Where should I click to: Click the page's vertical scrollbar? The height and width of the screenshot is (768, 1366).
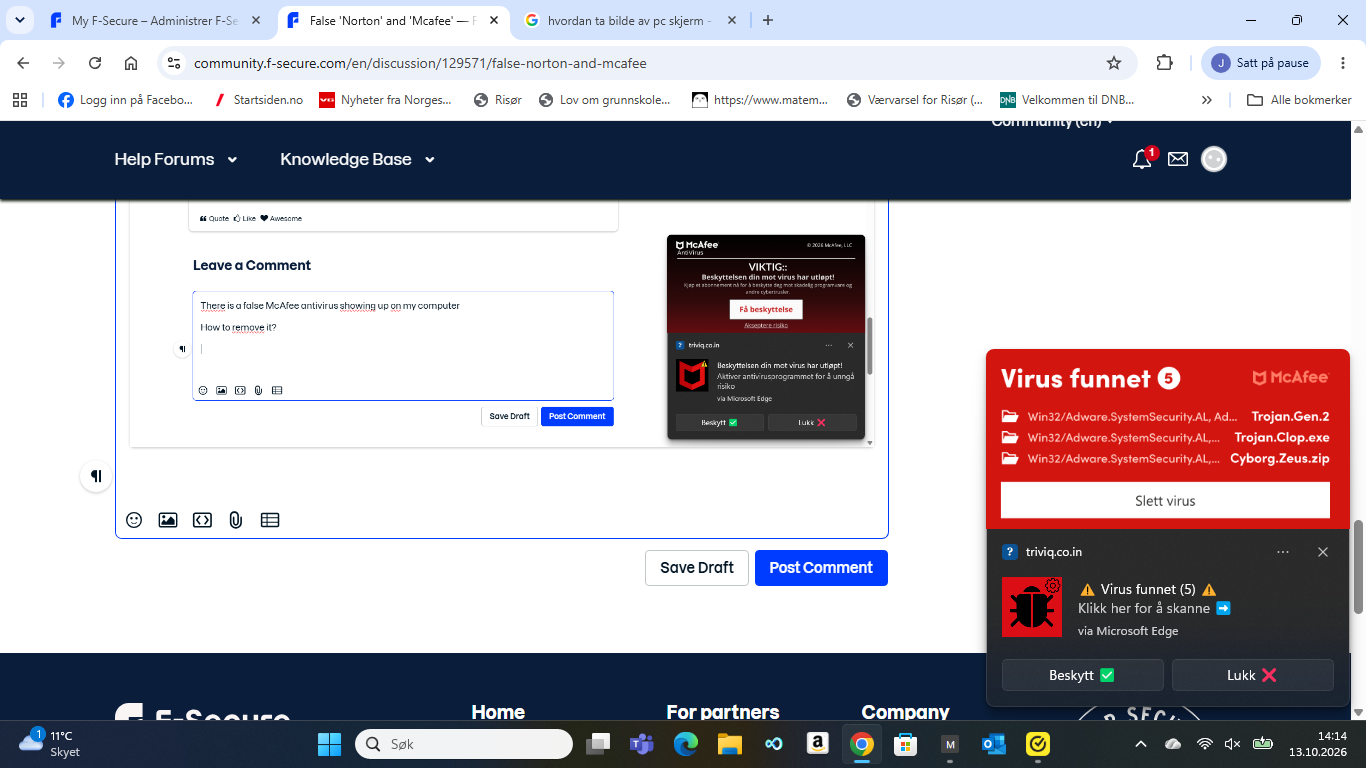coord(1359,565)
